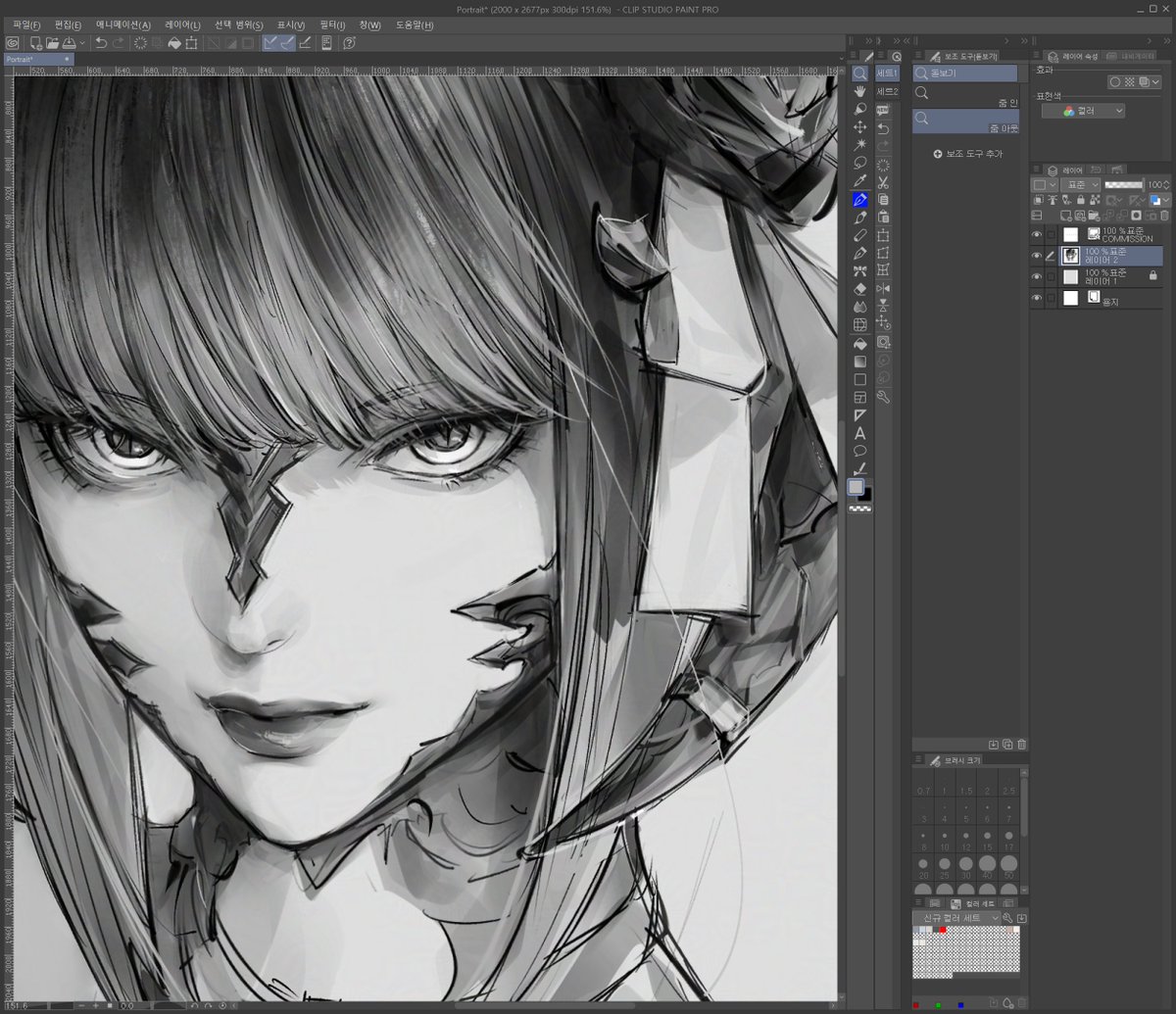Click 보조 도구 추가 add sub tool
This screenshot has width=1176, height=1014.
pyautogui.click(x=967, y=154)
